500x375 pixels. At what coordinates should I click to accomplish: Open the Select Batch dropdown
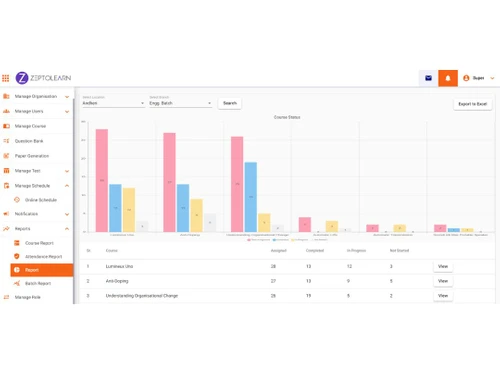coord(180,103)
